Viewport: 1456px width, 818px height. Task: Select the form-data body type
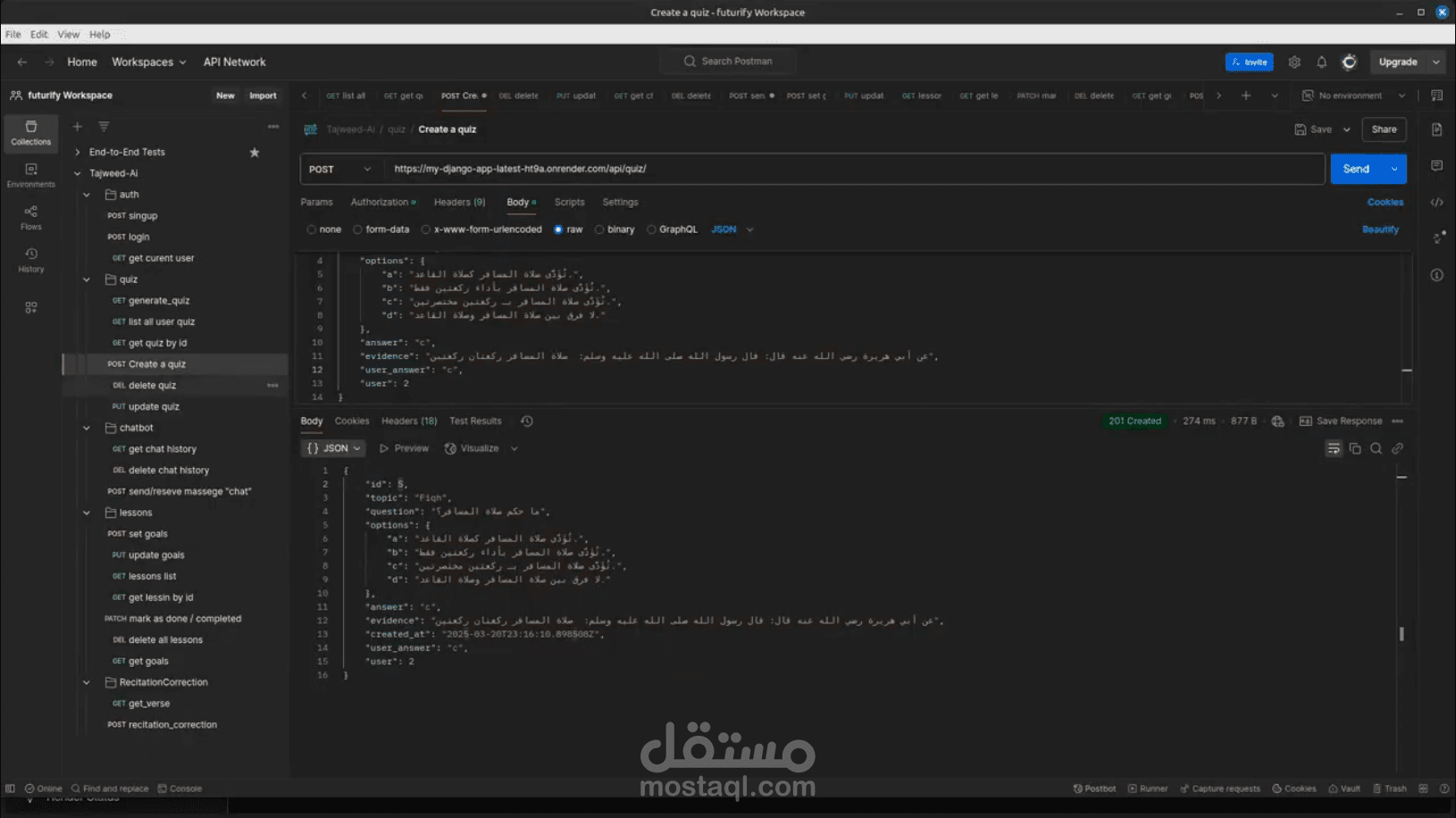click(358, 230)
